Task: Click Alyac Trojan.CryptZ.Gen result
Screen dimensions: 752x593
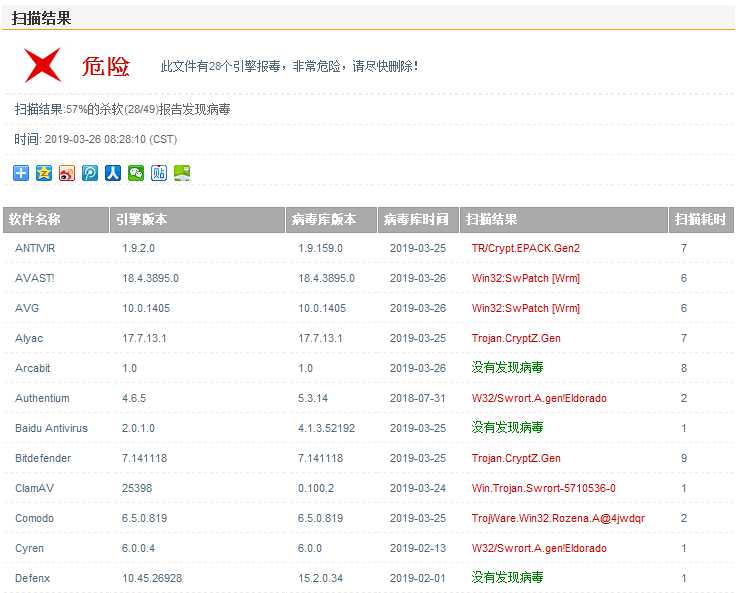Action: click(x=516, y=338)
